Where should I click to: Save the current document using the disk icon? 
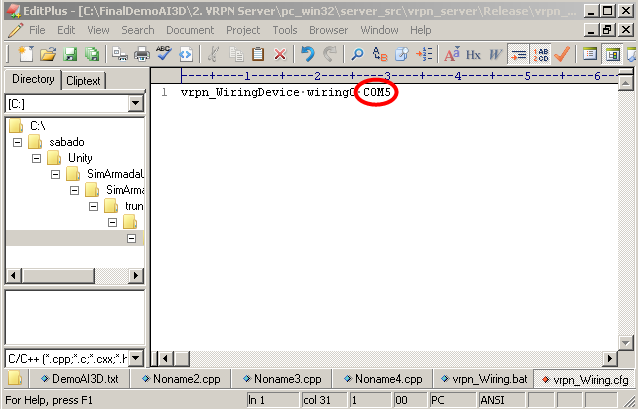click(69, 54)
